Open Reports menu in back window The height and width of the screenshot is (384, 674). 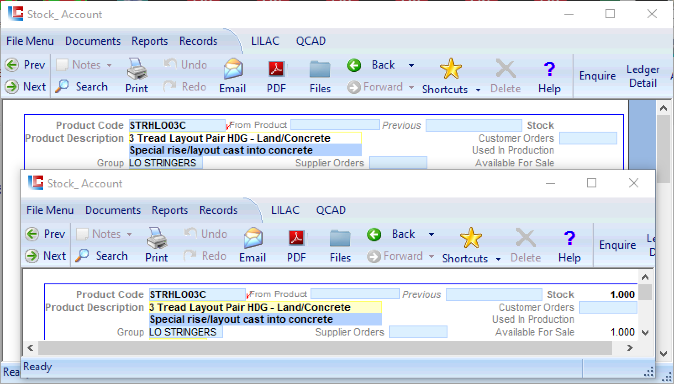click(150, 41)
